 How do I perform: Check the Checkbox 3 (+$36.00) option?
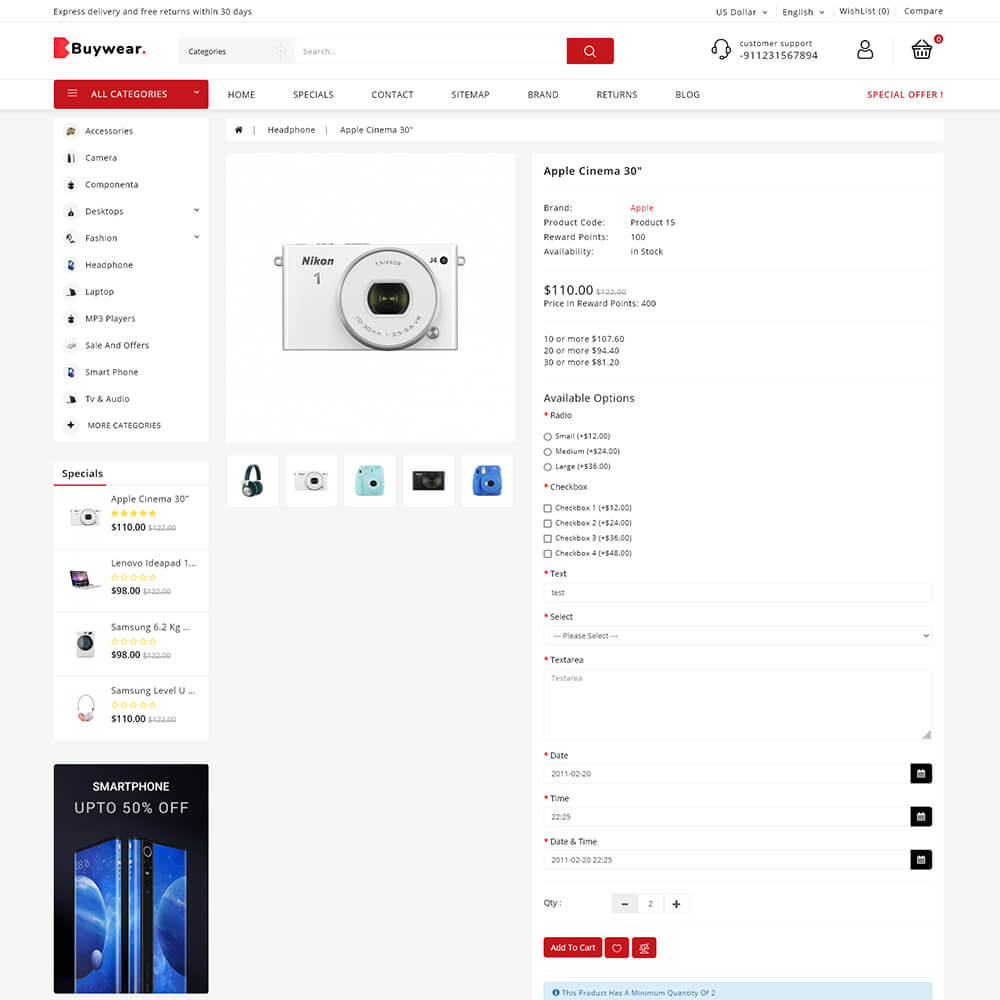tap(547, 538)
